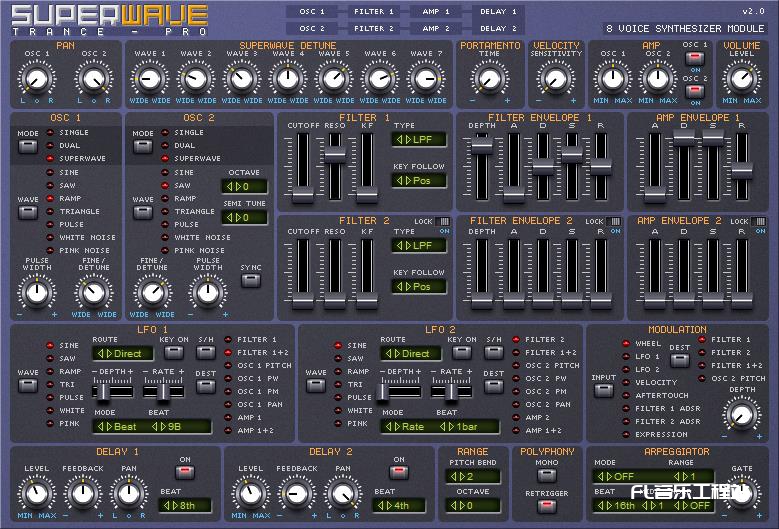Open the OSC 1 tab
Image resolution: width=779 pixels, height=529 pixels.
coord(312,11)
